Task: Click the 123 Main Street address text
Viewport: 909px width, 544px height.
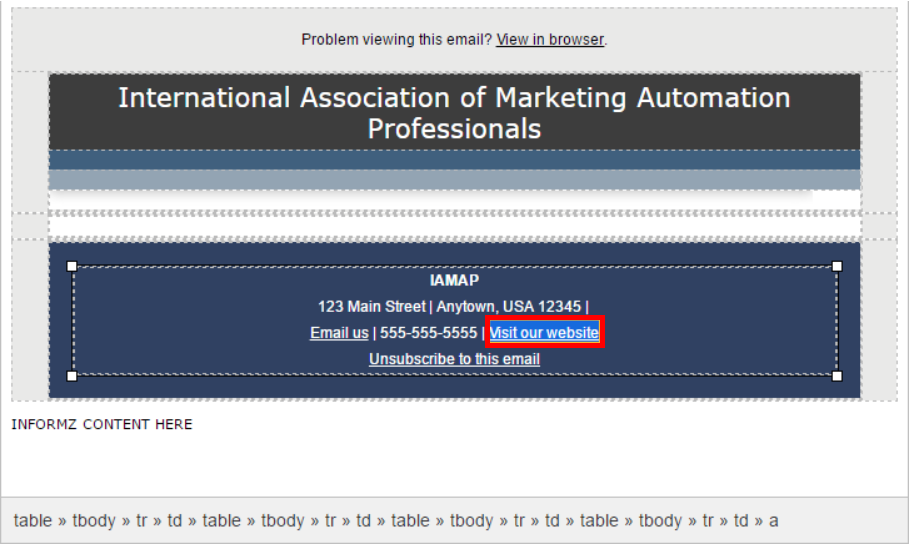Action: click(372, 306)
